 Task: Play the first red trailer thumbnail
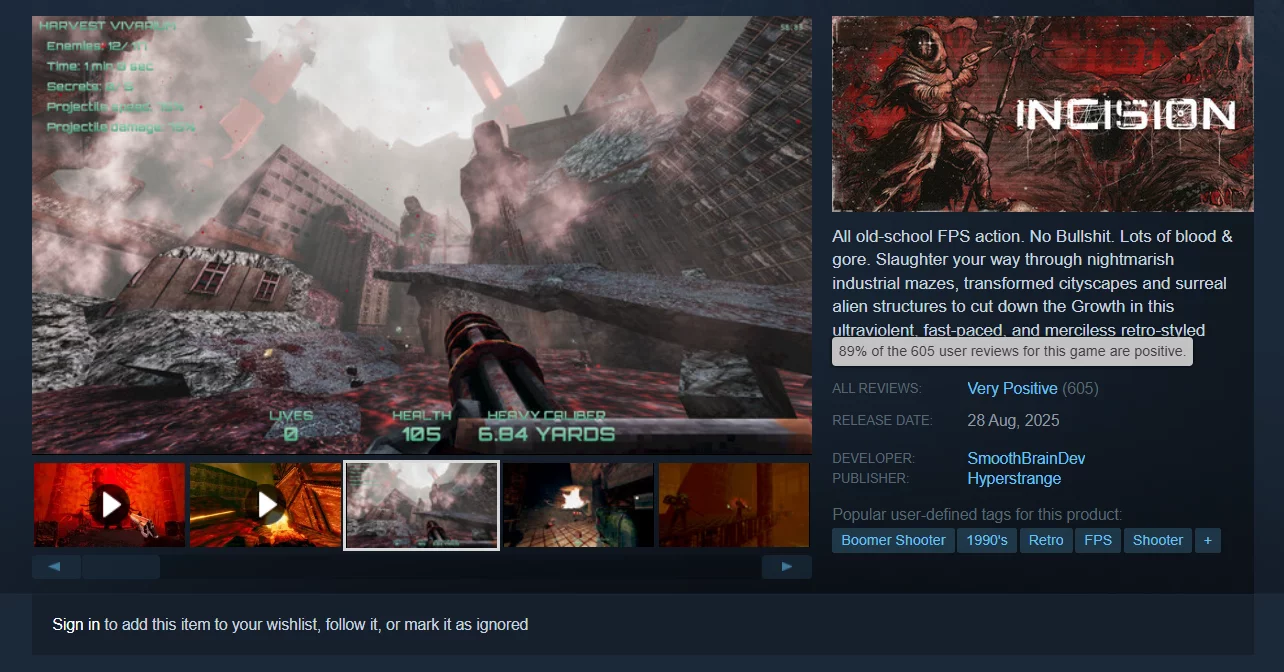109,504
